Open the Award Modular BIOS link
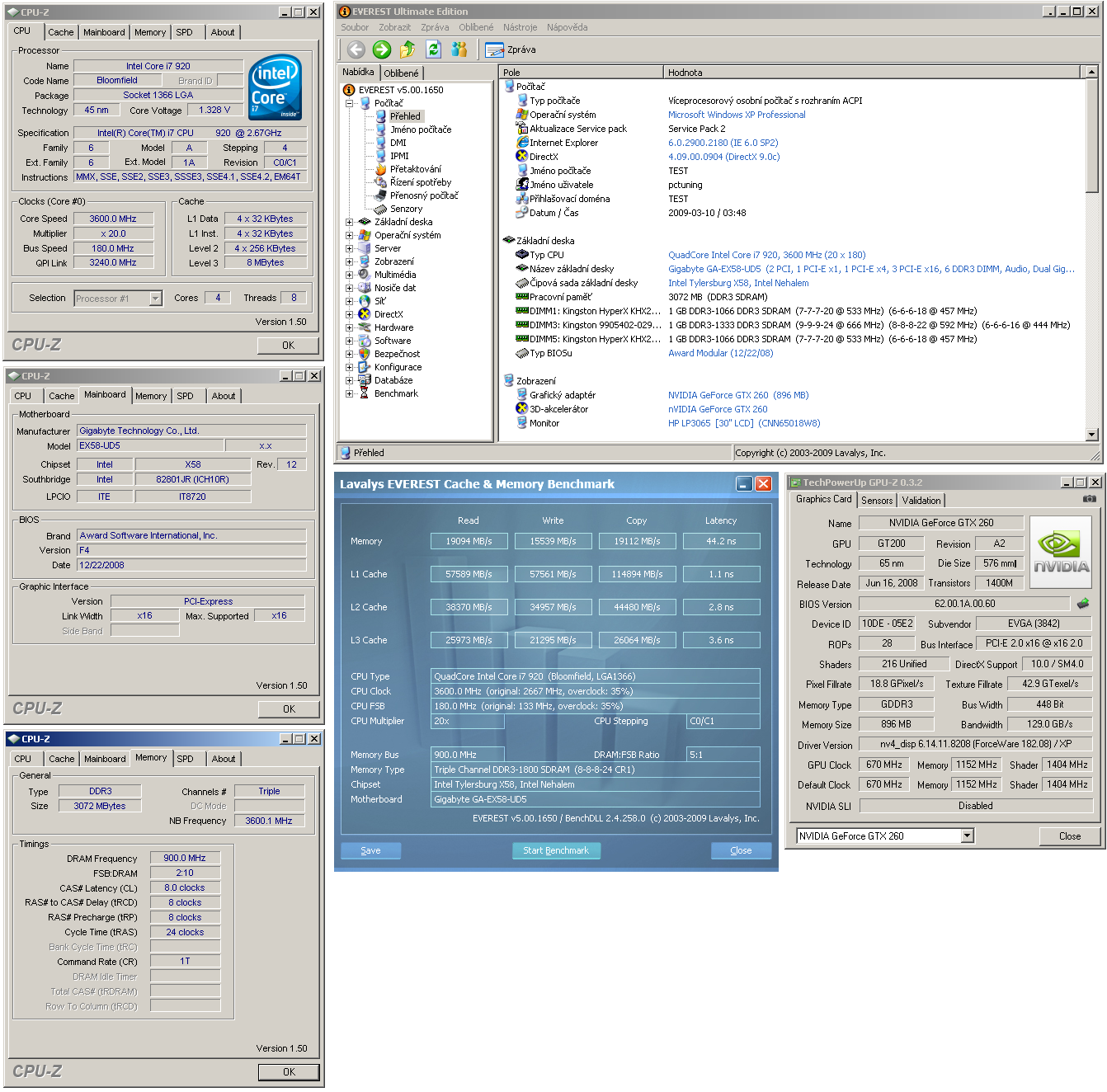This screenshot has height=1092, width=1107. coord(721,353)
